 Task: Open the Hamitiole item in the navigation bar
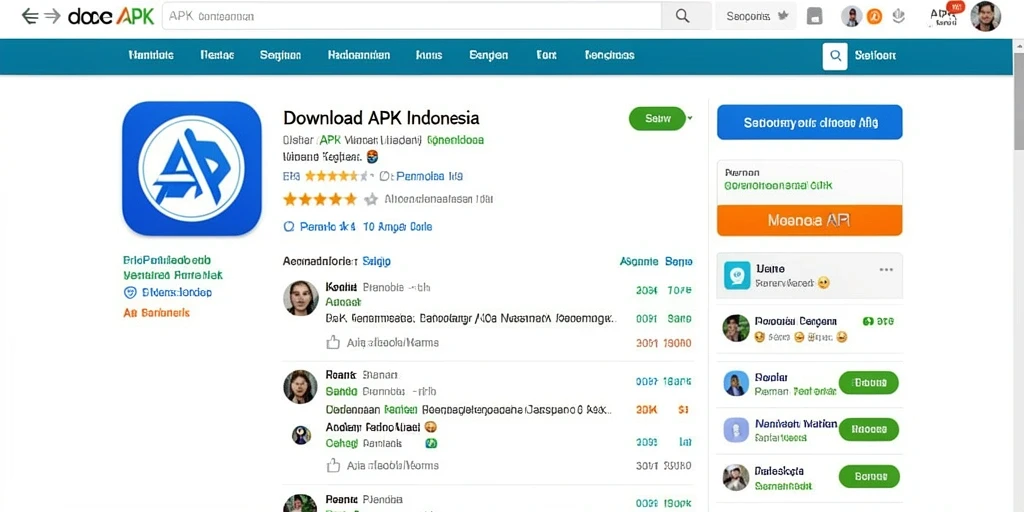(x=151, y=56)
